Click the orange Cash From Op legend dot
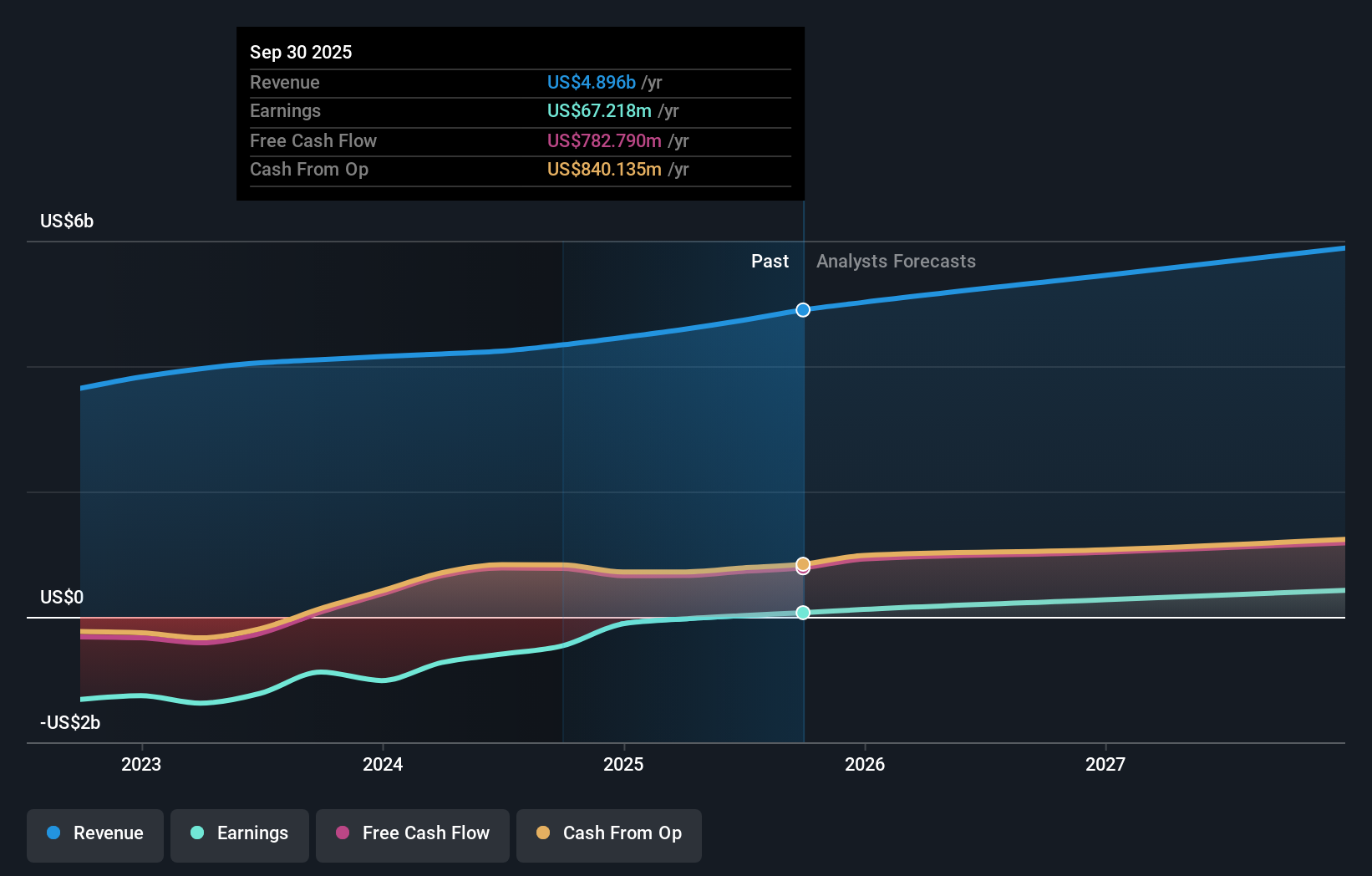 [543, 833]
